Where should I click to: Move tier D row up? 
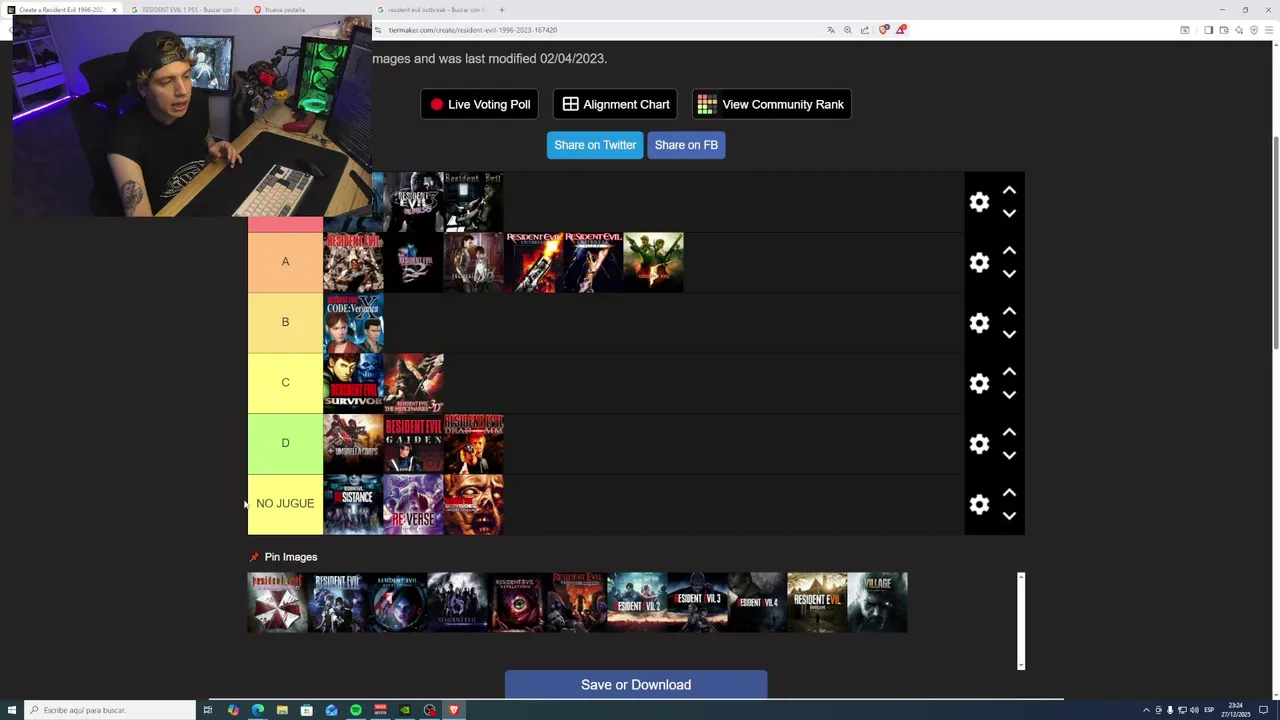(x=1009, y=432)
